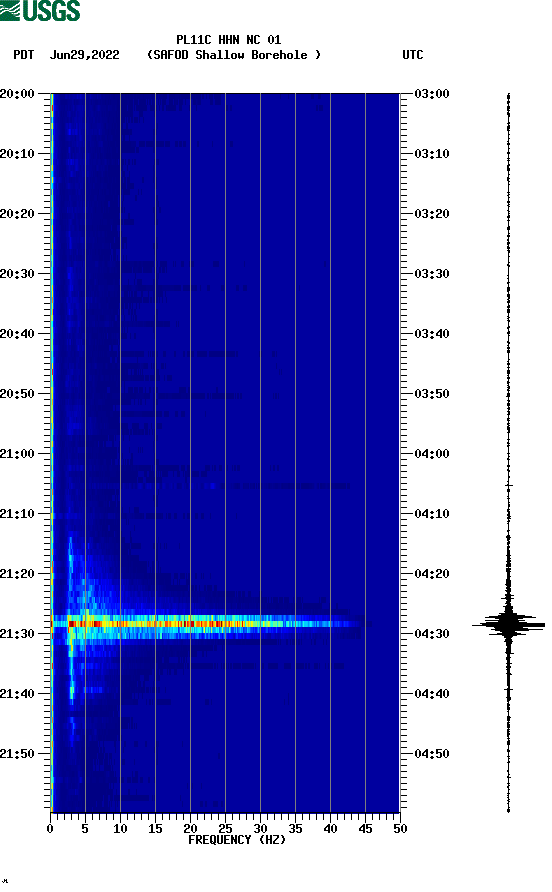
Task: Click the 21:20 PDT time label
Action: (x=17, y=573)
